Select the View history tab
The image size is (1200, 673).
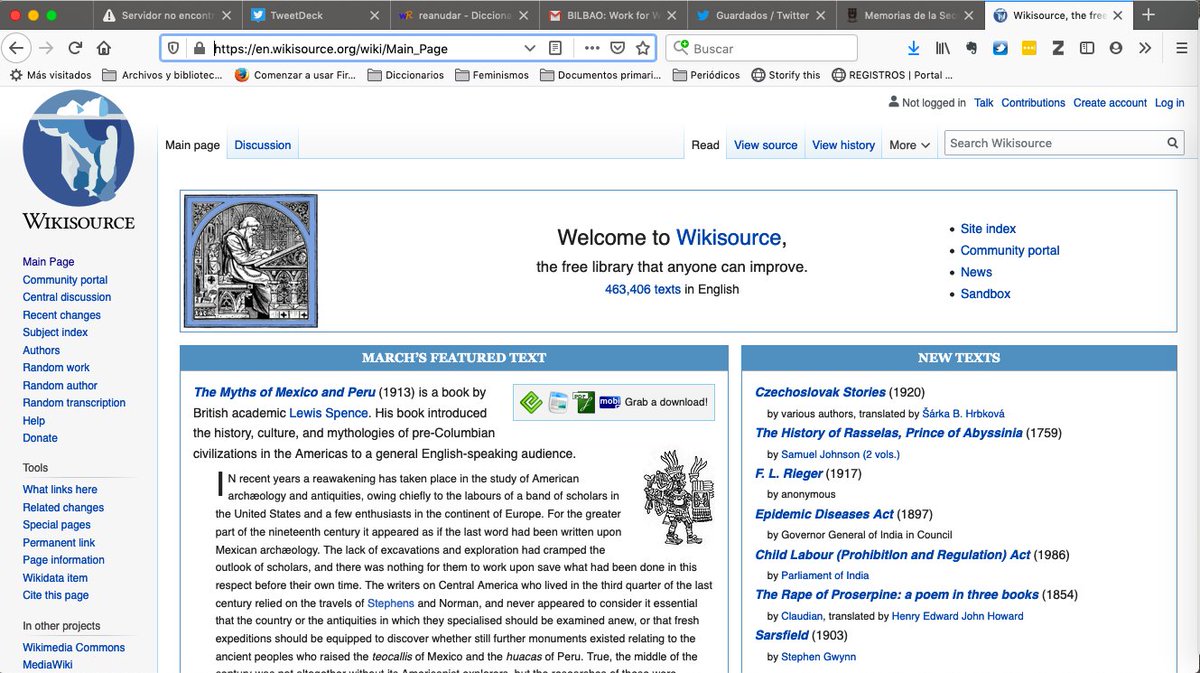843,145
